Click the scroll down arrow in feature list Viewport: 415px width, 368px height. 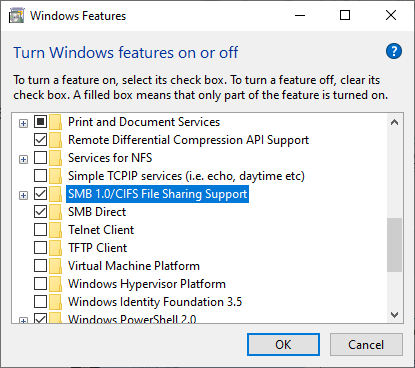394,315
